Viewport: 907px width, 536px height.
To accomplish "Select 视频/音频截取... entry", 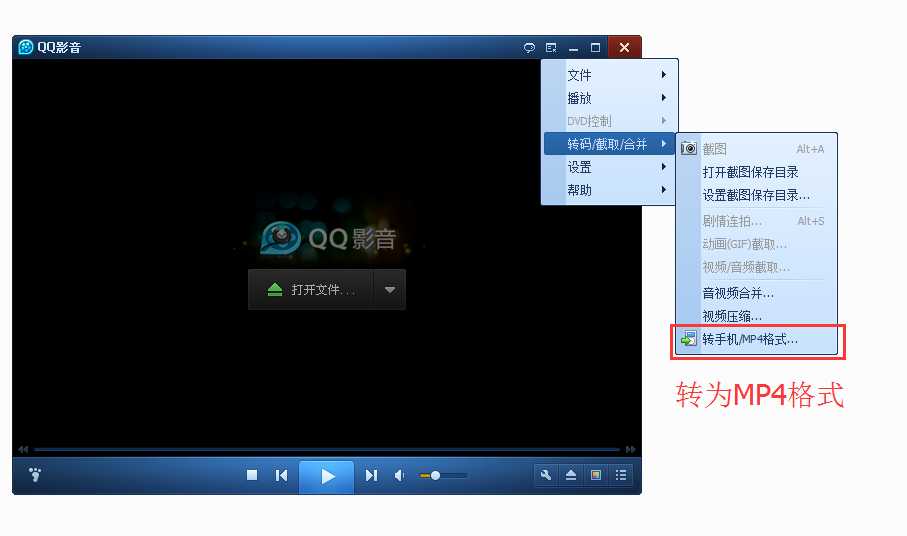I will pyautogui.click(x=757, y=267).
